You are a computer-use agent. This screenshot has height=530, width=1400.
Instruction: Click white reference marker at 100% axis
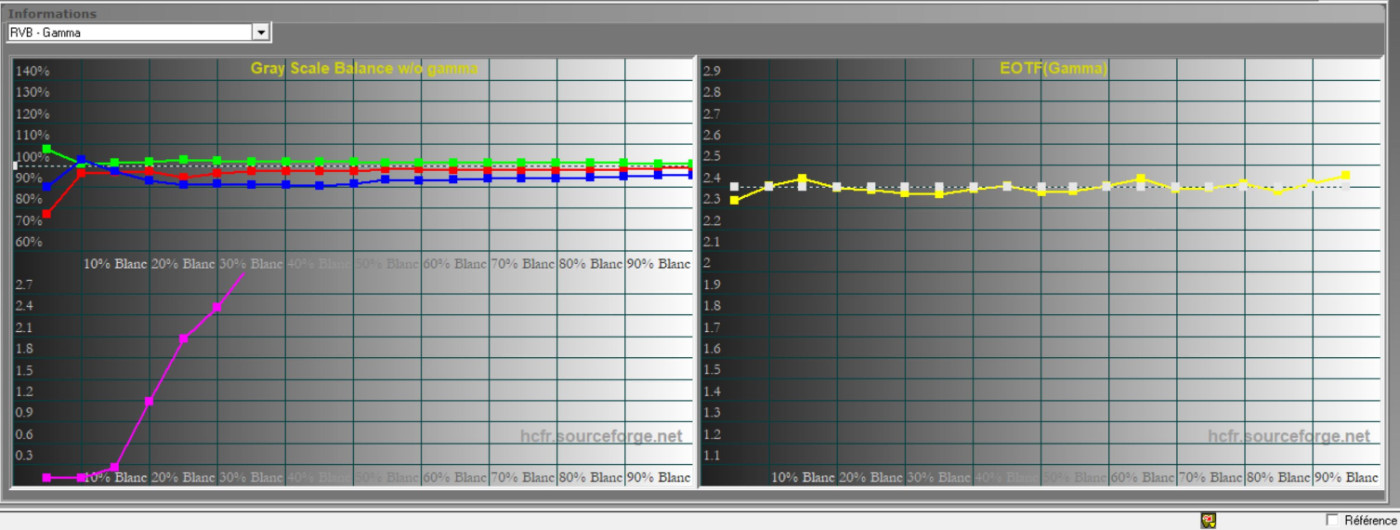tap(15, 165)
